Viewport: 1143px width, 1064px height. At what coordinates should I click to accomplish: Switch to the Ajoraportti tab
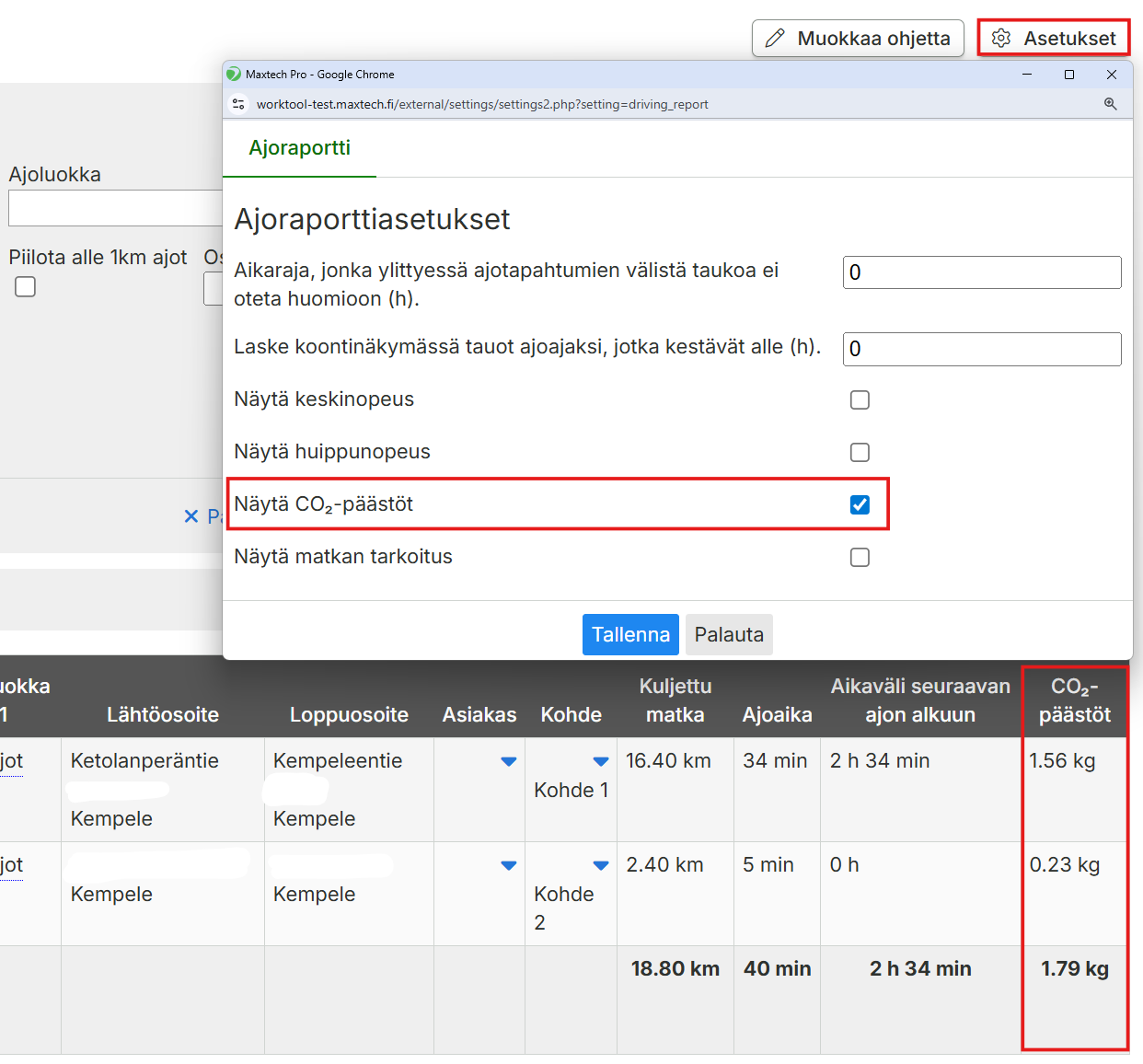[x=299, y=148]
